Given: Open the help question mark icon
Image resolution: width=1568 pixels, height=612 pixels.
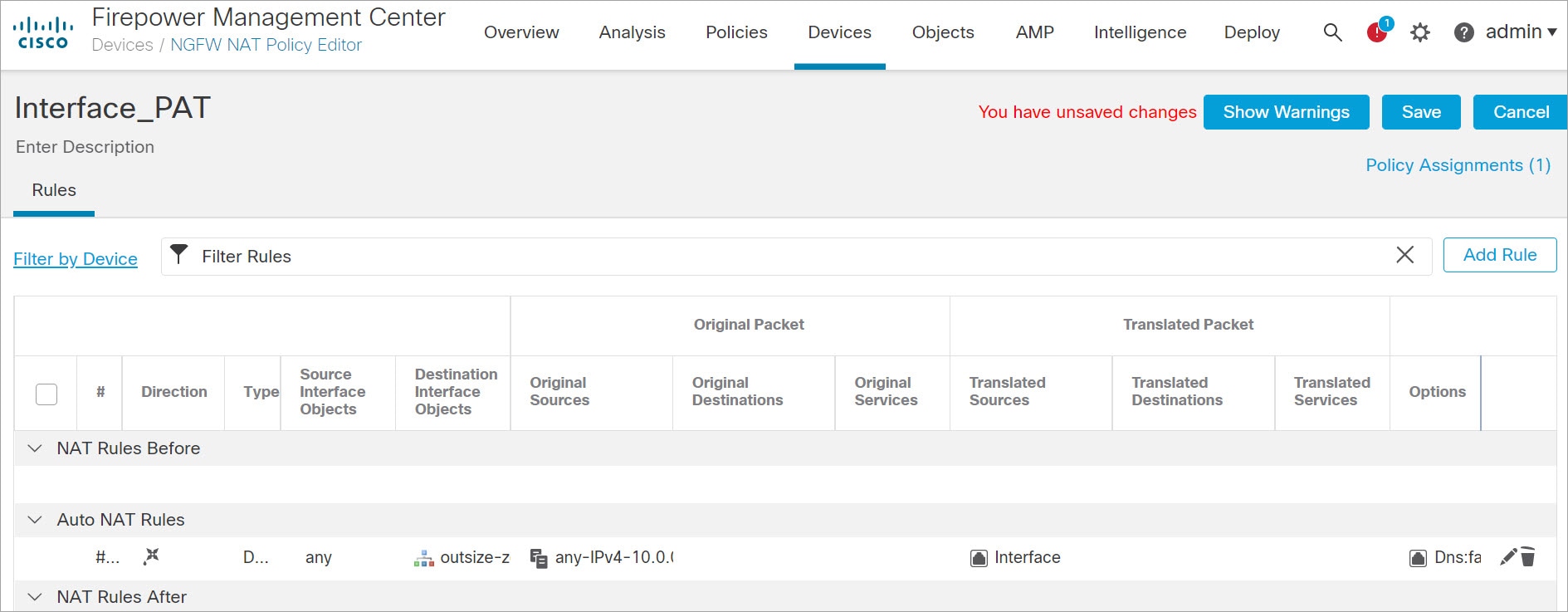Looking at the screenshot, I should [1464, 32].
